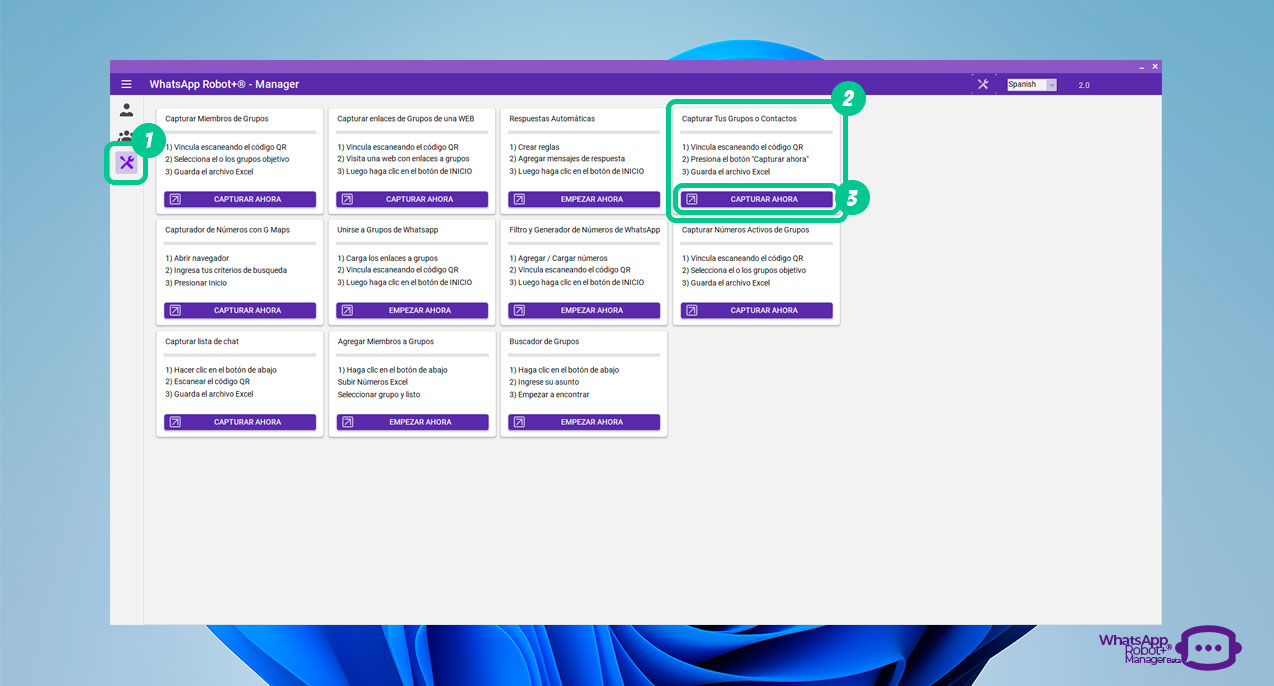Click Empezar Ahora under Respuestas Automáticas
The width and height of the screenshot is (1274, 686).
tap(584, 199)
